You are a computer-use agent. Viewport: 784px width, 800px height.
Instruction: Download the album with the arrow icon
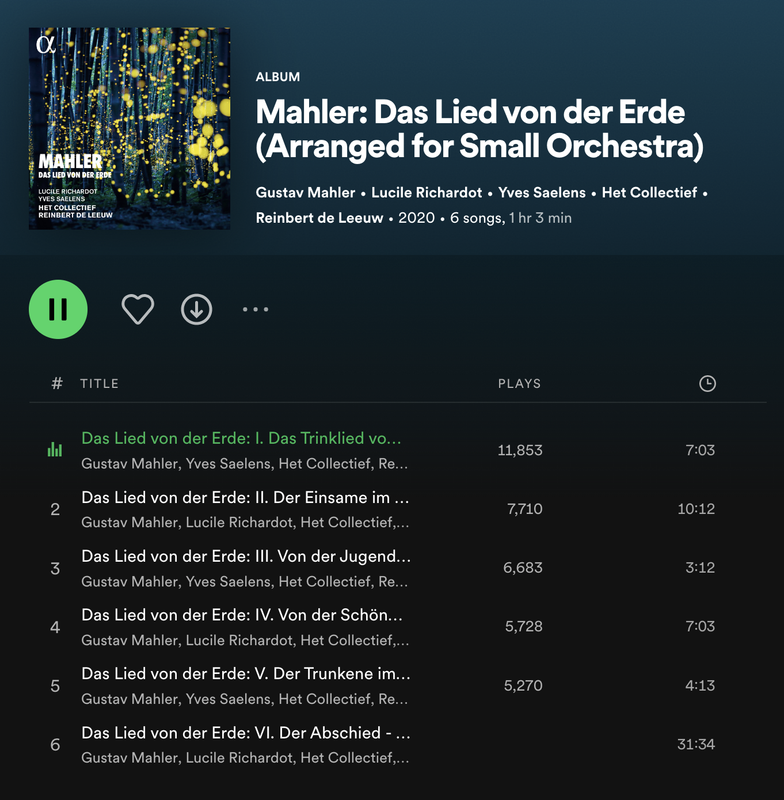coord(196,309)
